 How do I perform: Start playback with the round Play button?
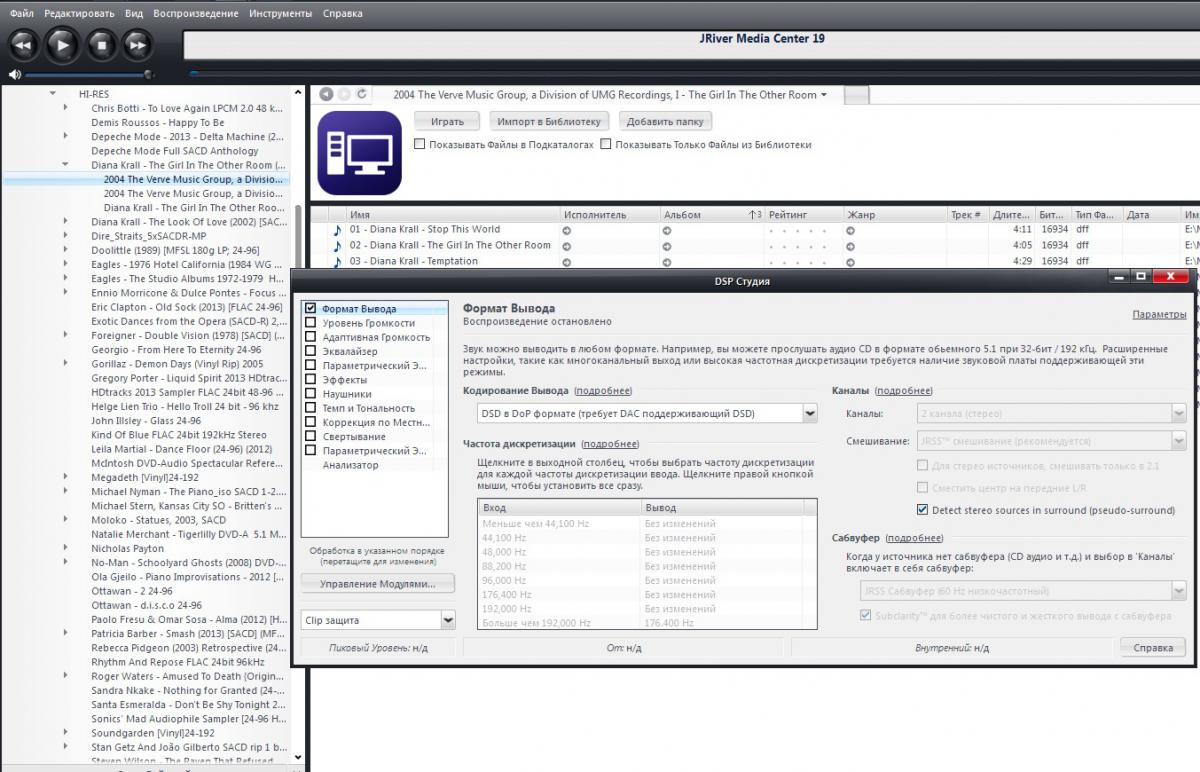(62, 44)
